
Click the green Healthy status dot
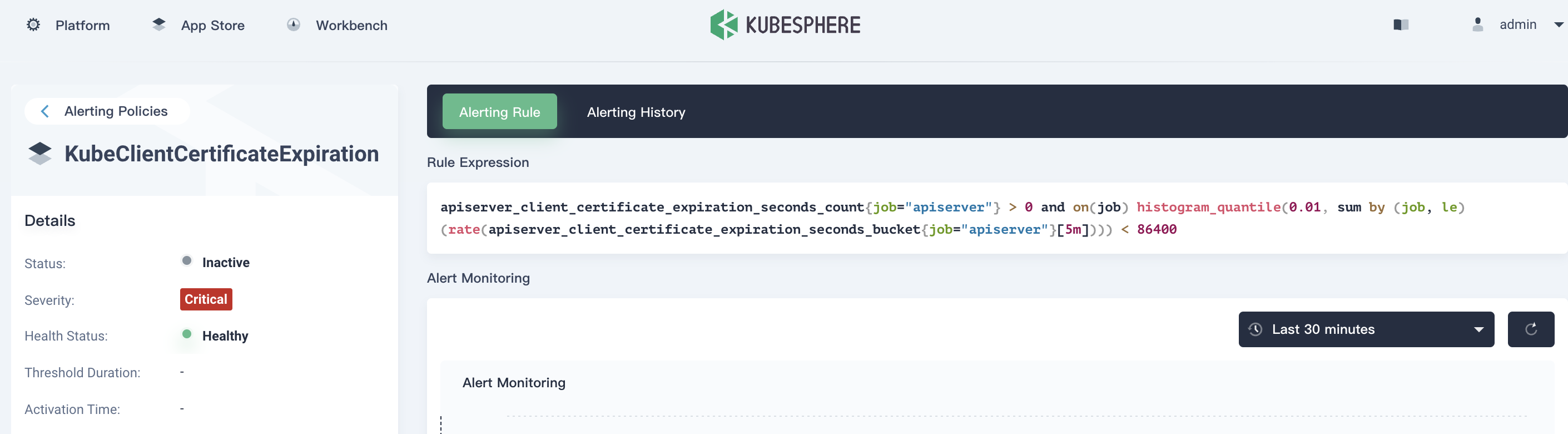click(x=187, y=333)
